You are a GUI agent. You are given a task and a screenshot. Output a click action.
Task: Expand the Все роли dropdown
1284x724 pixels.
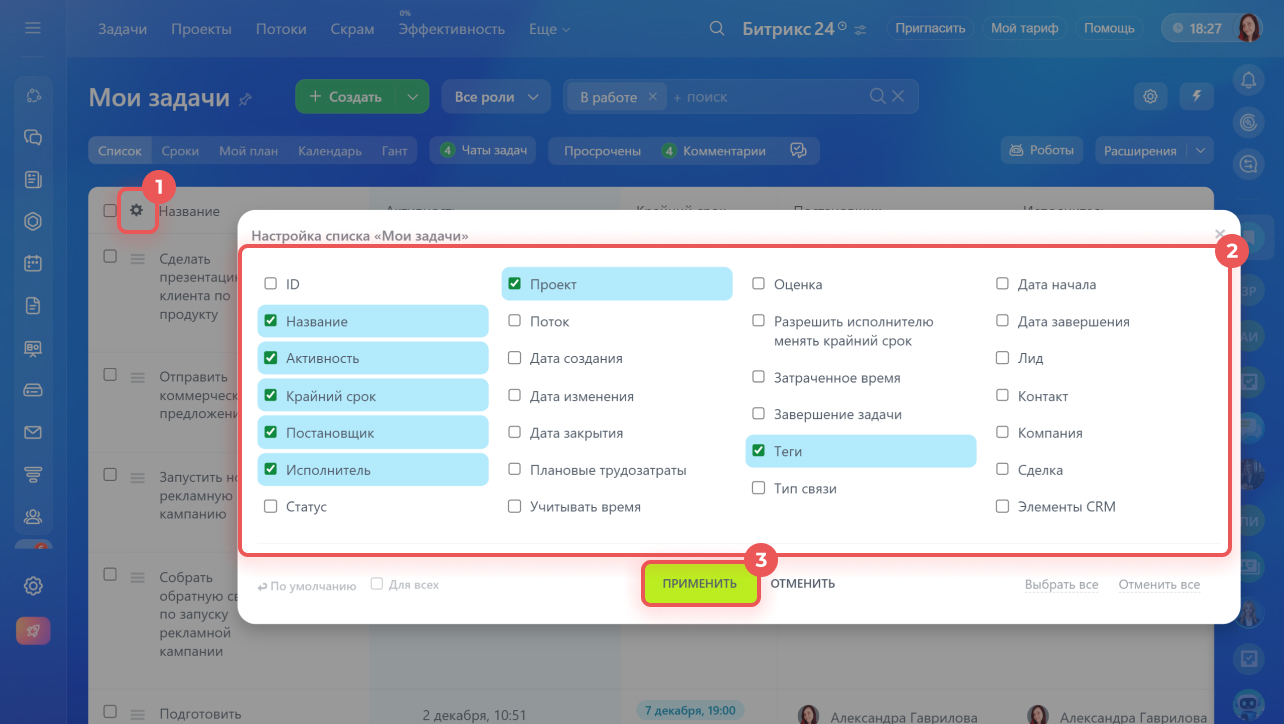[496, 97]
